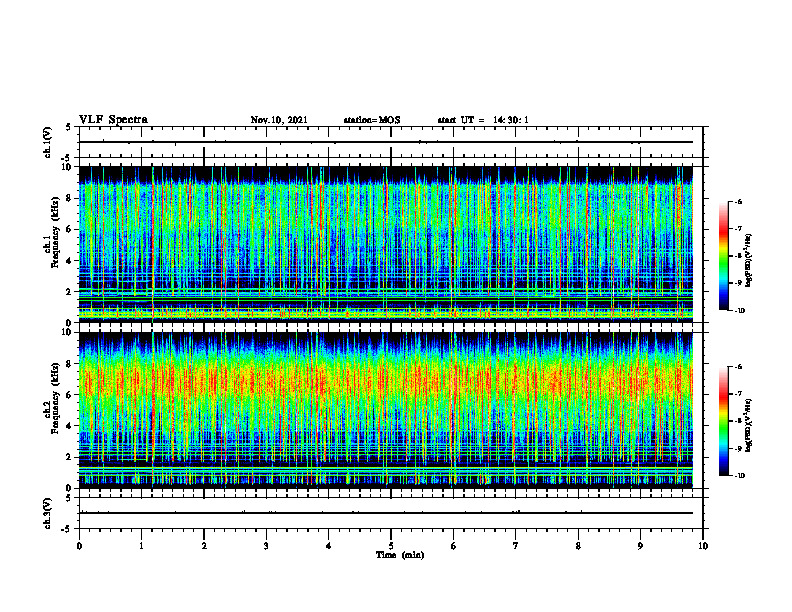Image resolution: width=792 pixels, height=612 pixels.
Task: Click ch.2 "Frequency (kHz)" axis label
Action: 55,398
